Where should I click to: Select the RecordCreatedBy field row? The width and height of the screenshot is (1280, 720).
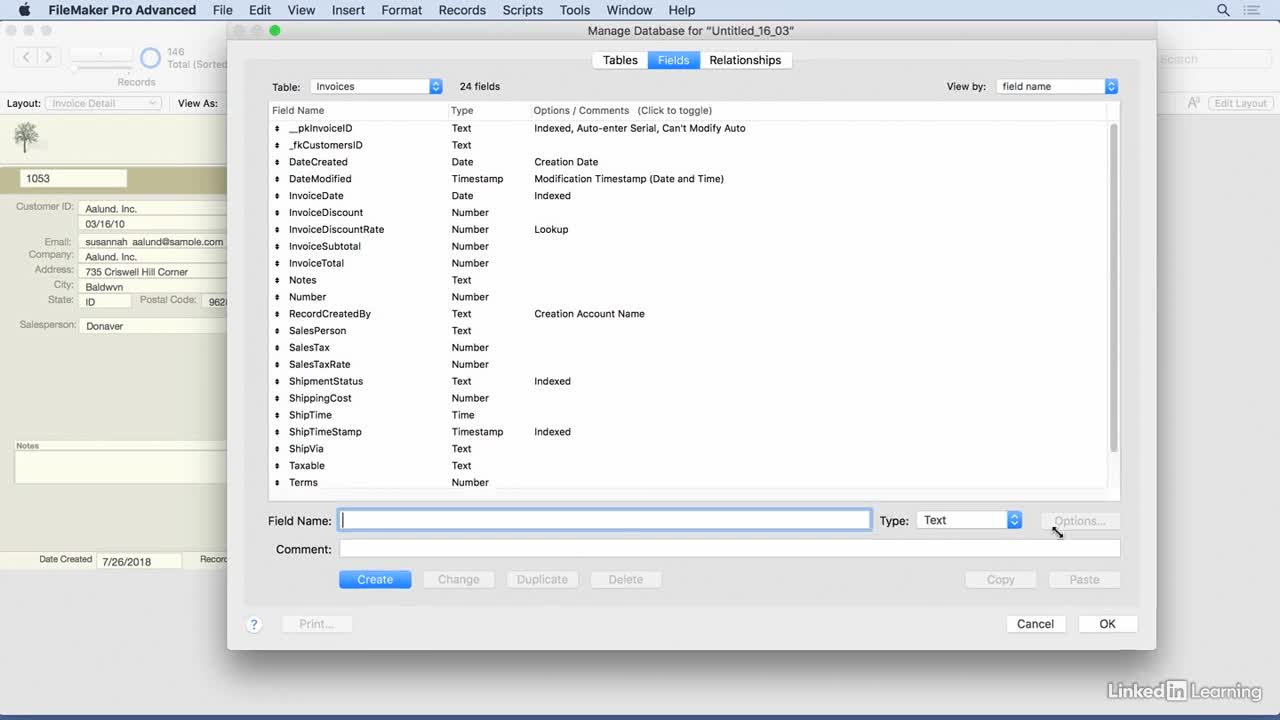(x=688, y=314)
